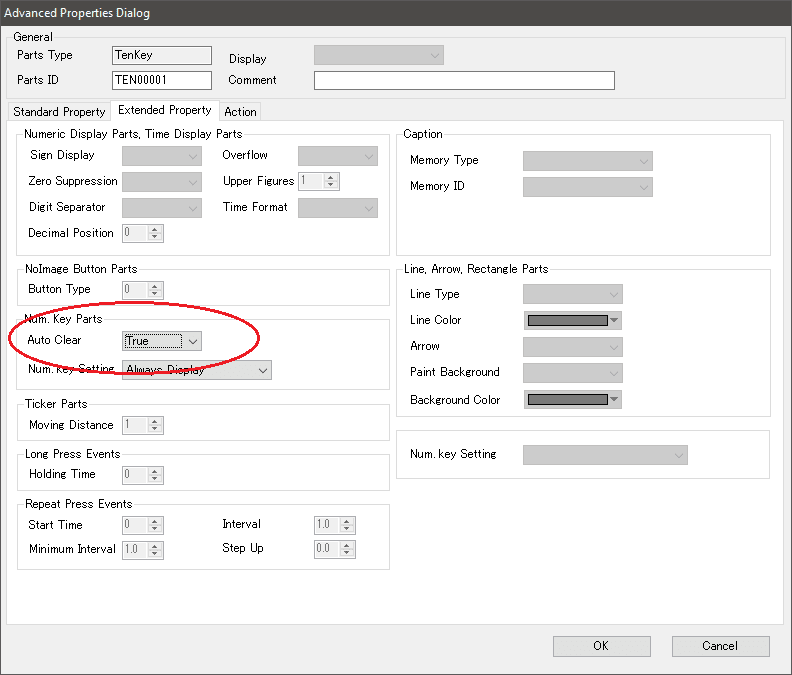Select the Extended Property tab
The image size is (792, 675).
[x=164, y=110]
